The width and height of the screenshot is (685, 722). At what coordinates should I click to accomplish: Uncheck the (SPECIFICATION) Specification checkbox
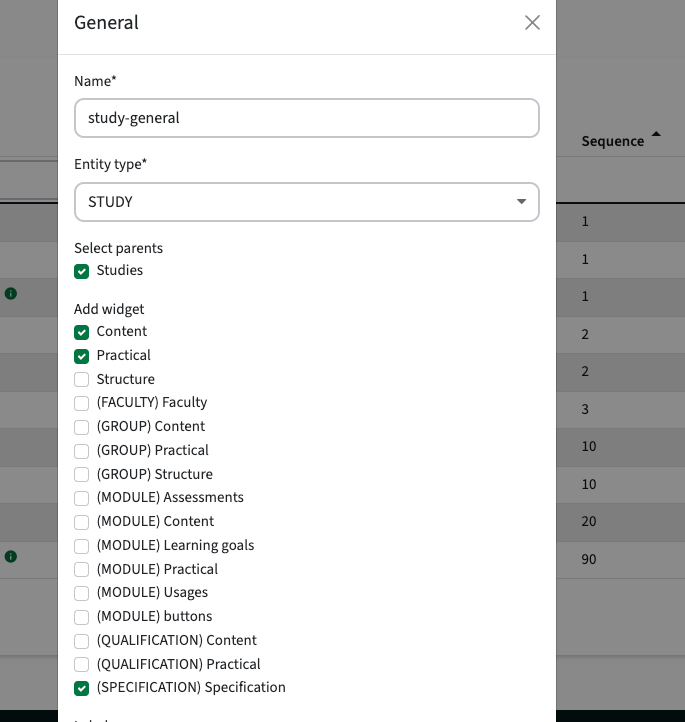point(81,688)
